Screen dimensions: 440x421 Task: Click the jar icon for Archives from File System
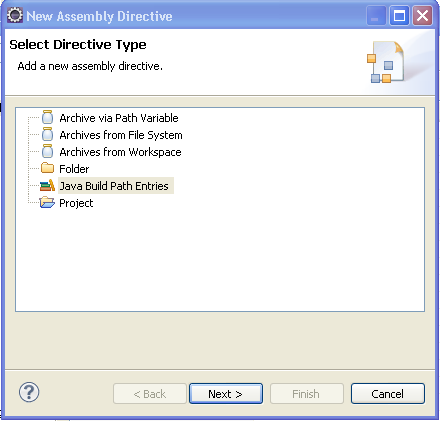click(47, 135)
